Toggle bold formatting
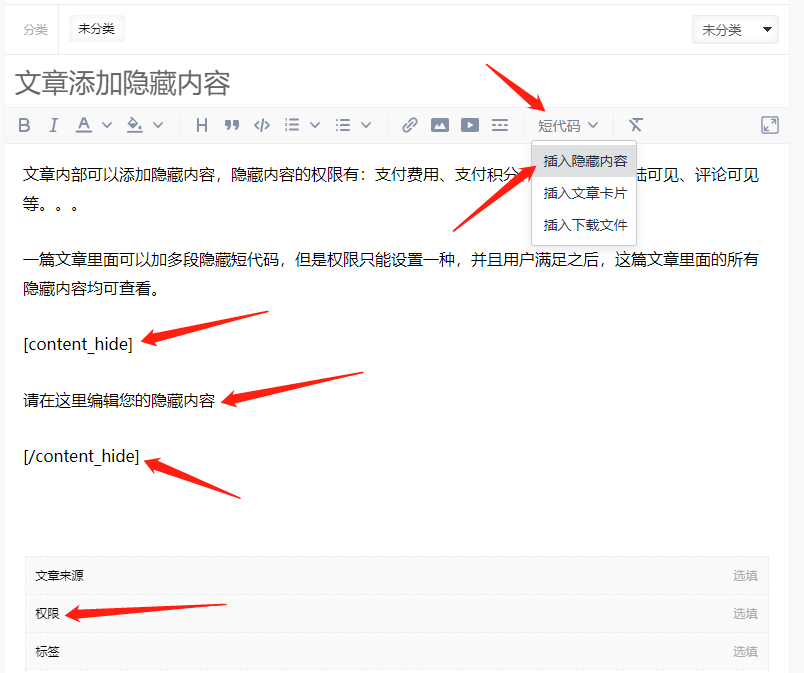804x673 pixels. coord(25,125)
